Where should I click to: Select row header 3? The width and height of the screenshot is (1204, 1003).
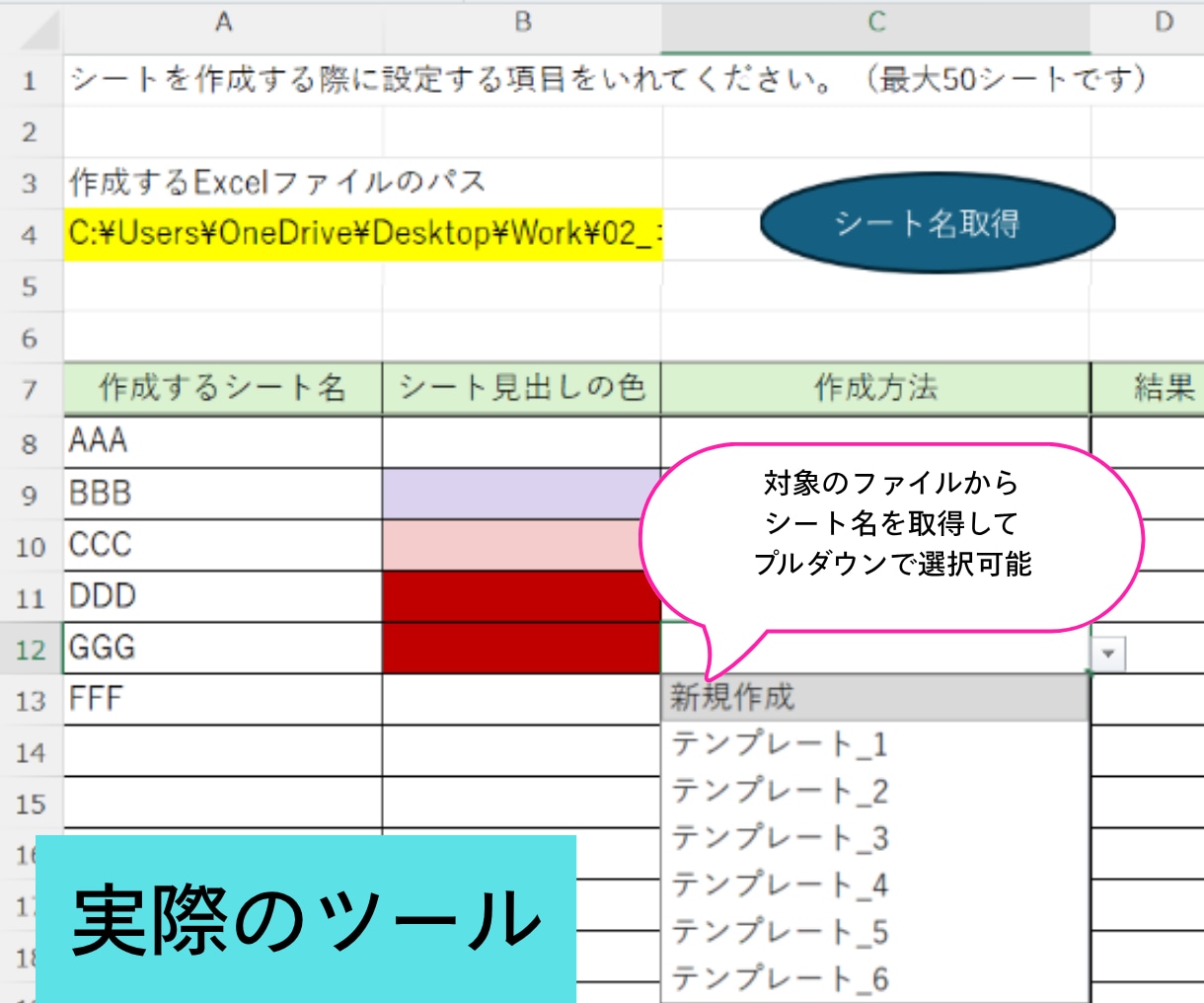click(31, 183)
